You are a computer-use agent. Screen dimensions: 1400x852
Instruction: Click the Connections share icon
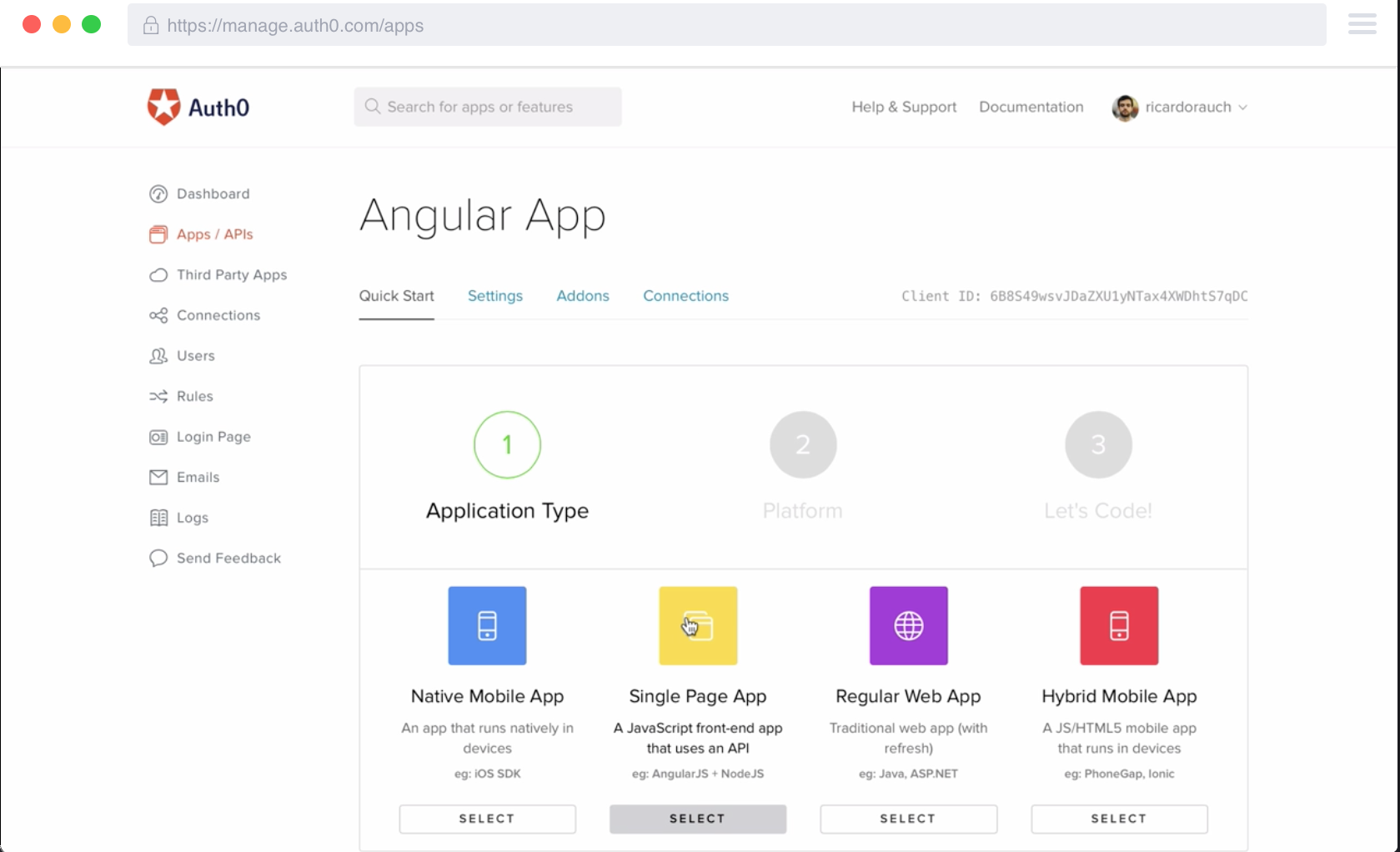158,315
